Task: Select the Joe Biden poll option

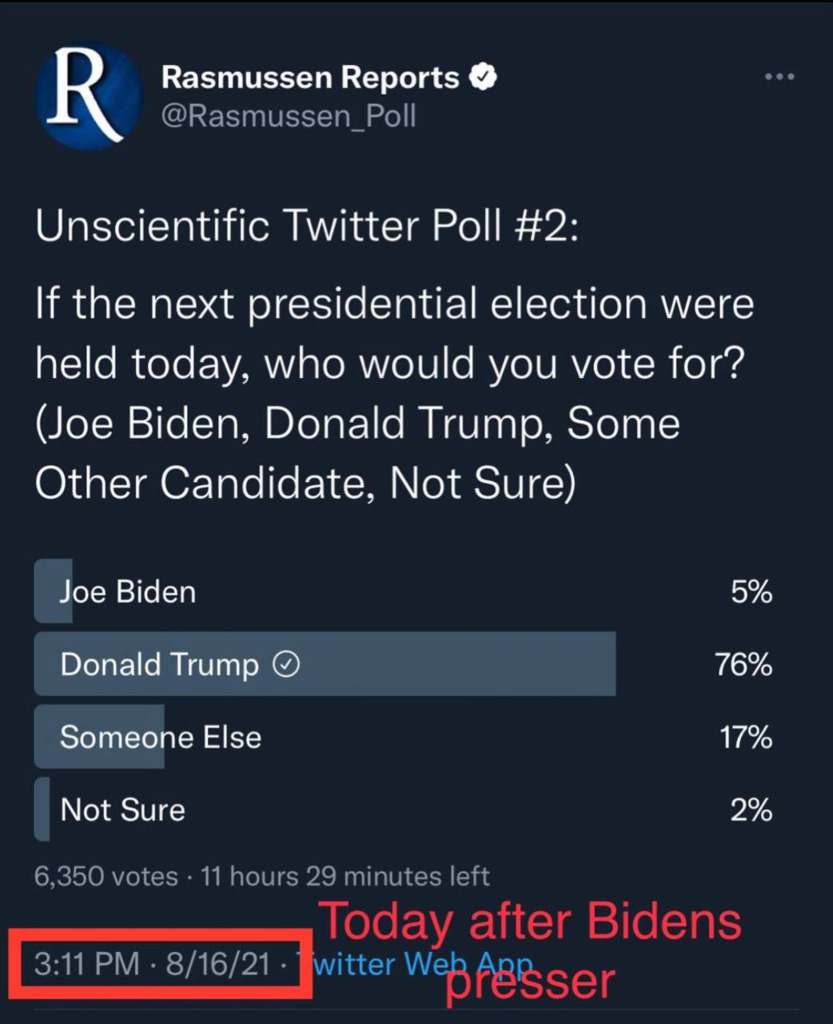Action: 128,592
